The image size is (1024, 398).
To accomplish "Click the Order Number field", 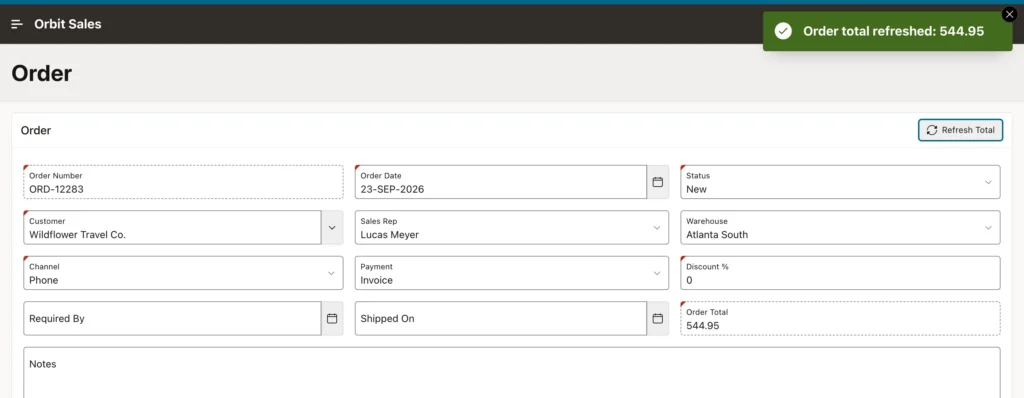I will coord(183,182).
